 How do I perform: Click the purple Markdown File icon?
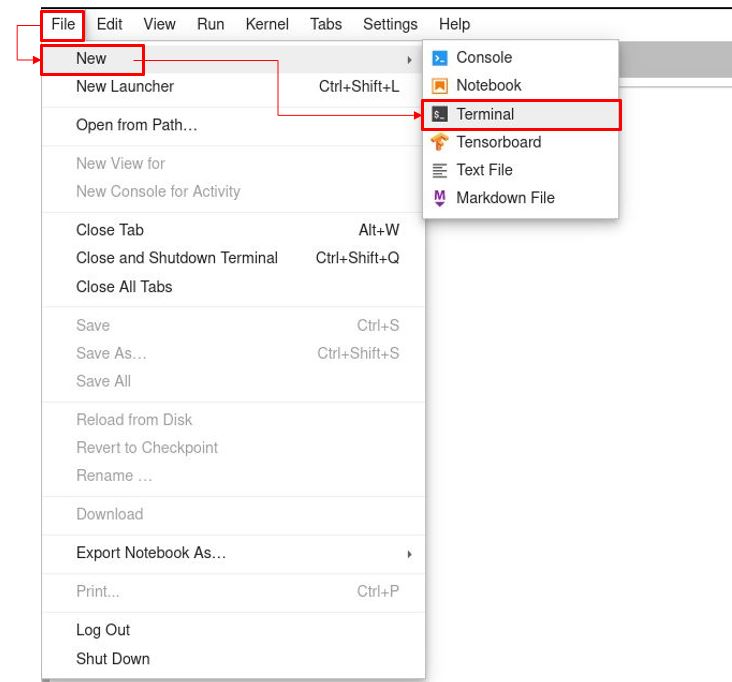coord(439,198)
